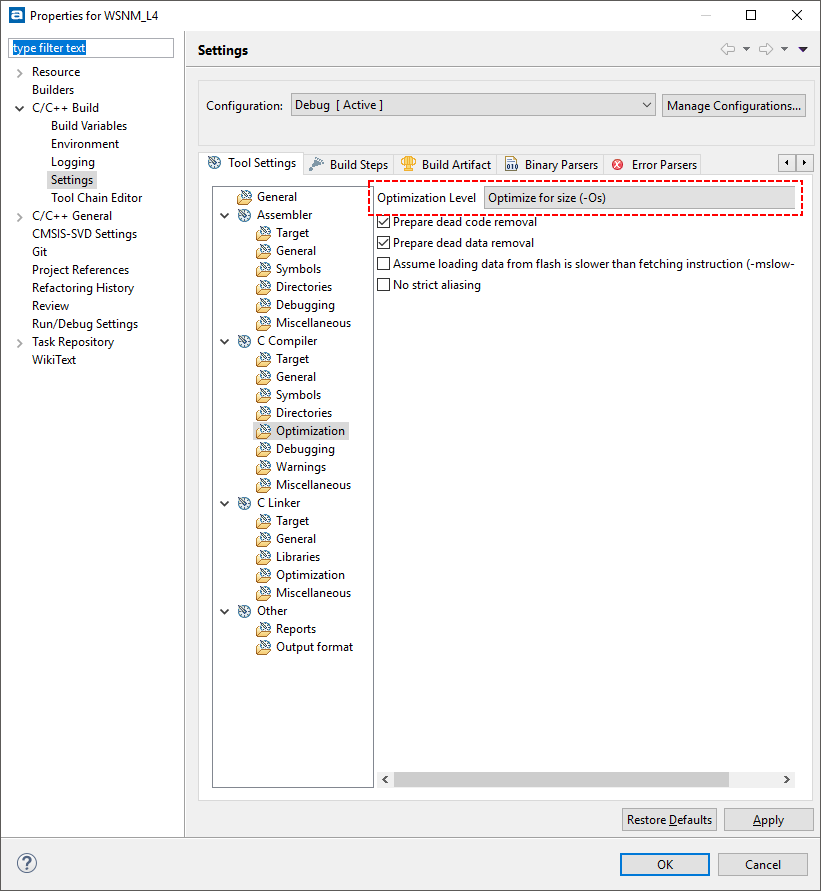Focus the type filter text field

click(91, 48)
